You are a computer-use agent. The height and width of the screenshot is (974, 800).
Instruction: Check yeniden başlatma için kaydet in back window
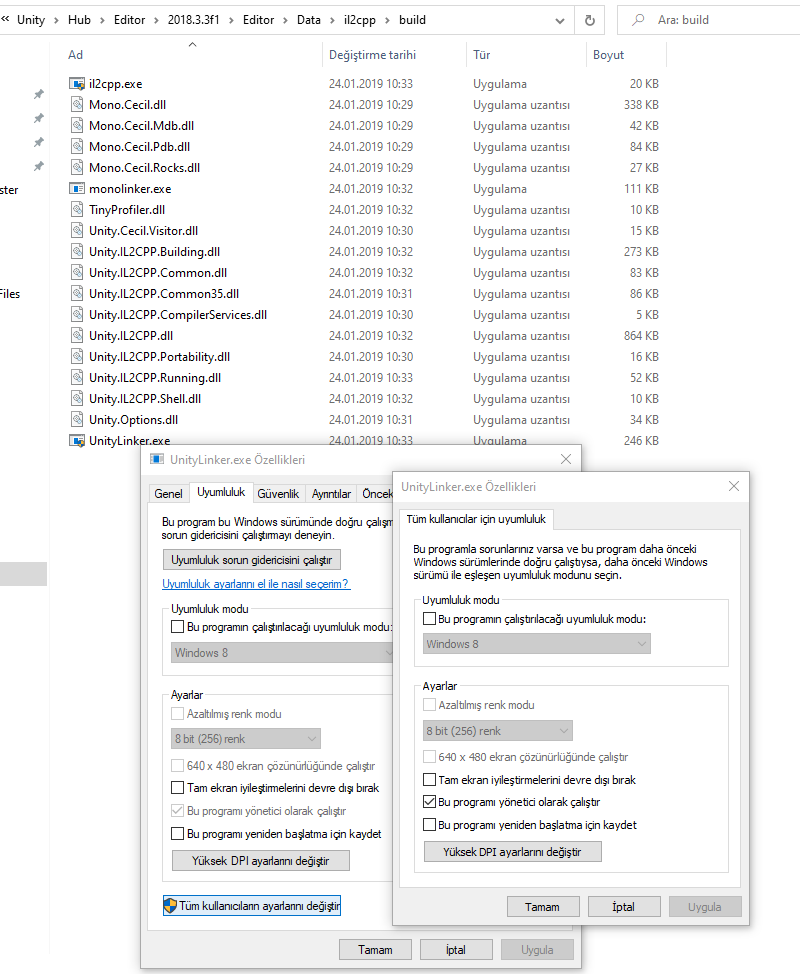coord(178,834)
